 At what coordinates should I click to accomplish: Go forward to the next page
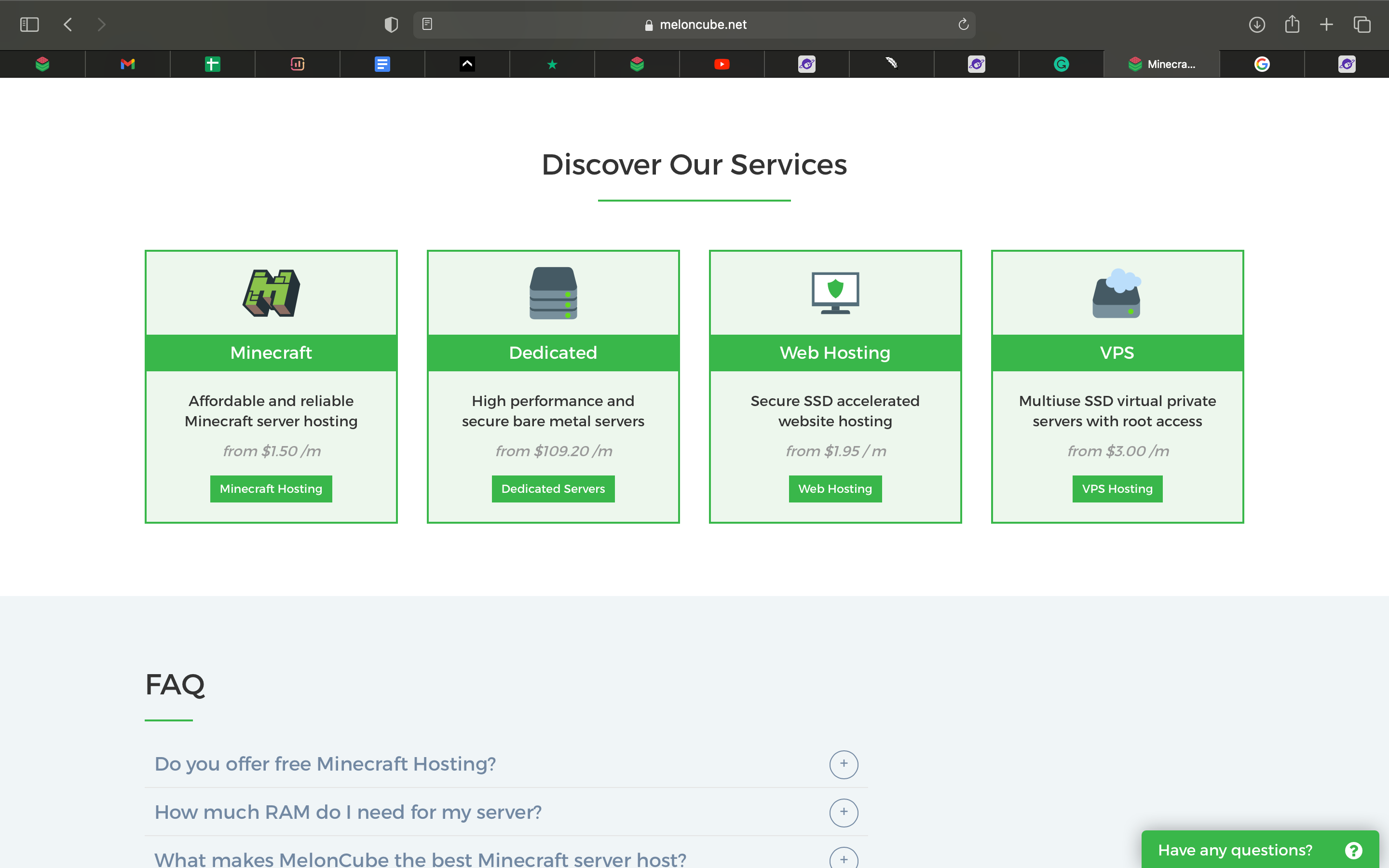[x=102, y=25]
